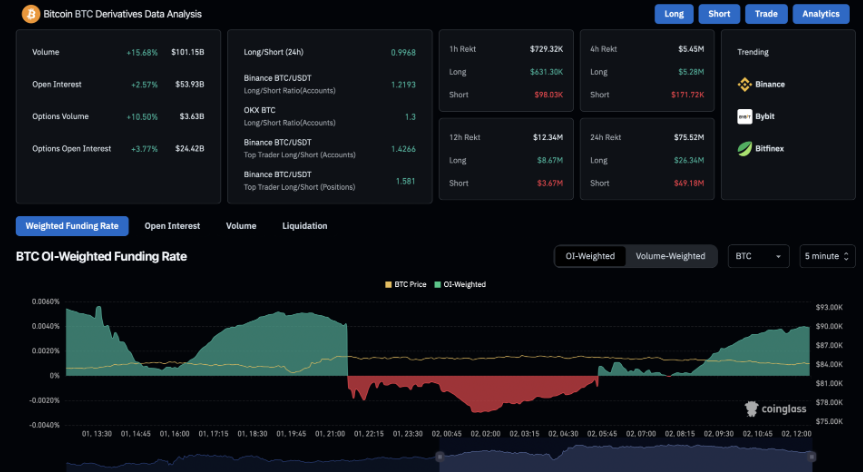Click the Options Open Interest value $24.42B
This screenshot has width=863, height=472.
pyautogui.click(x=190, y=149)
